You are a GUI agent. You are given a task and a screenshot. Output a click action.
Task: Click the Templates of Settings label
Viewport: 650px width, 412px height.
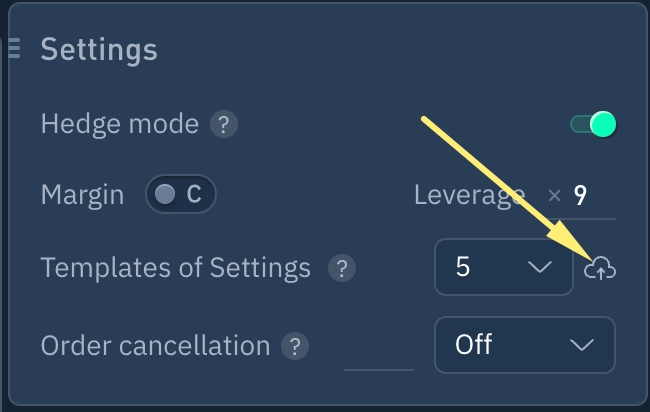click(176, 268)
